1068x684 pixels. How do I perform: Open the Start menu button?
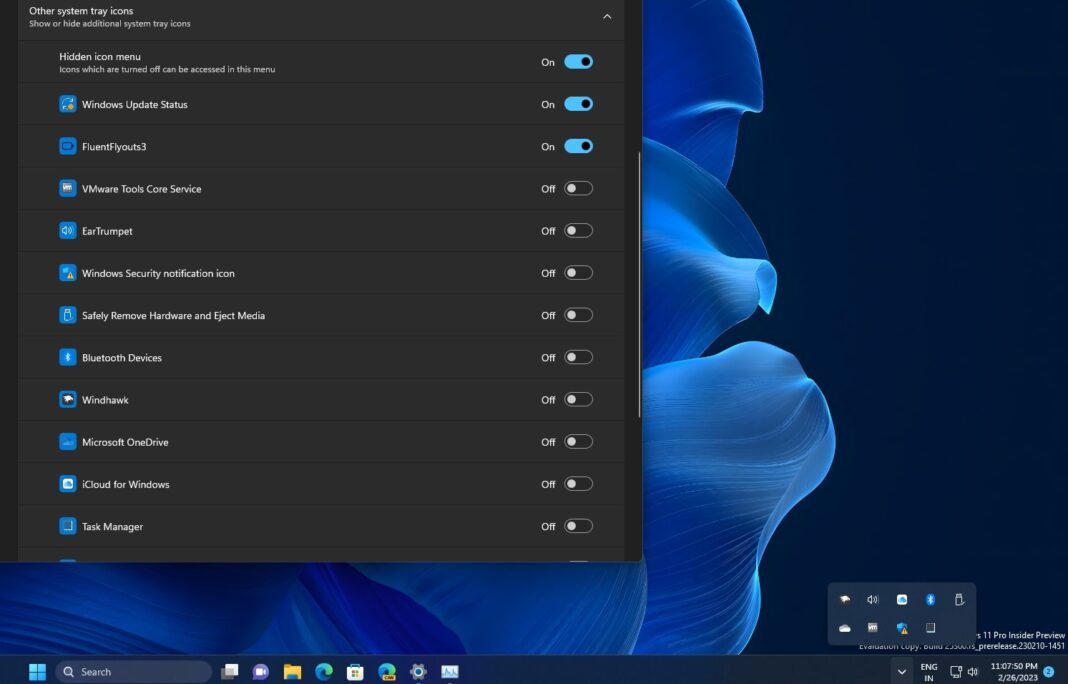[37, 671]
